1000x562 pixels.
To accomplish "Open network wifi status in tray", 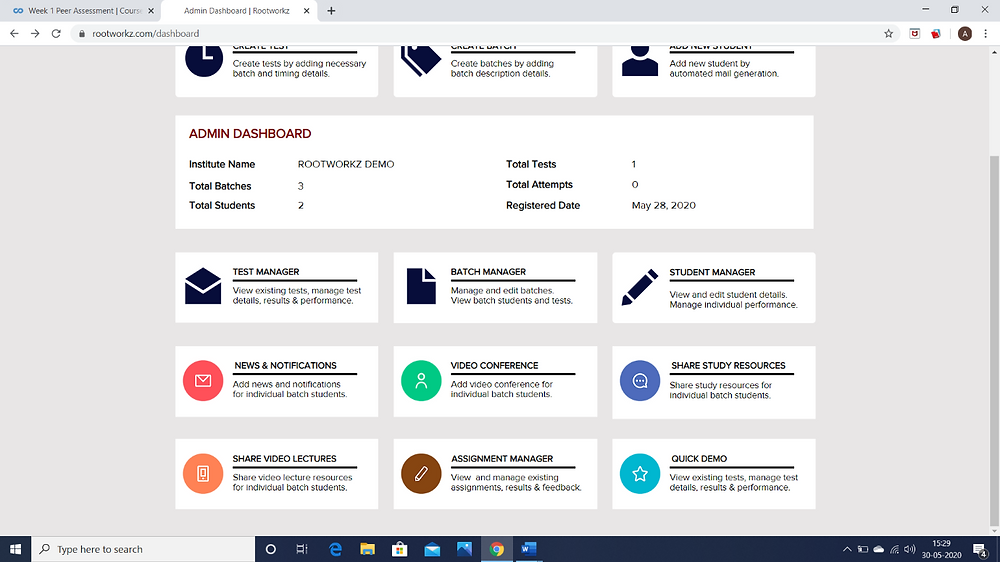I will [894, 549].
